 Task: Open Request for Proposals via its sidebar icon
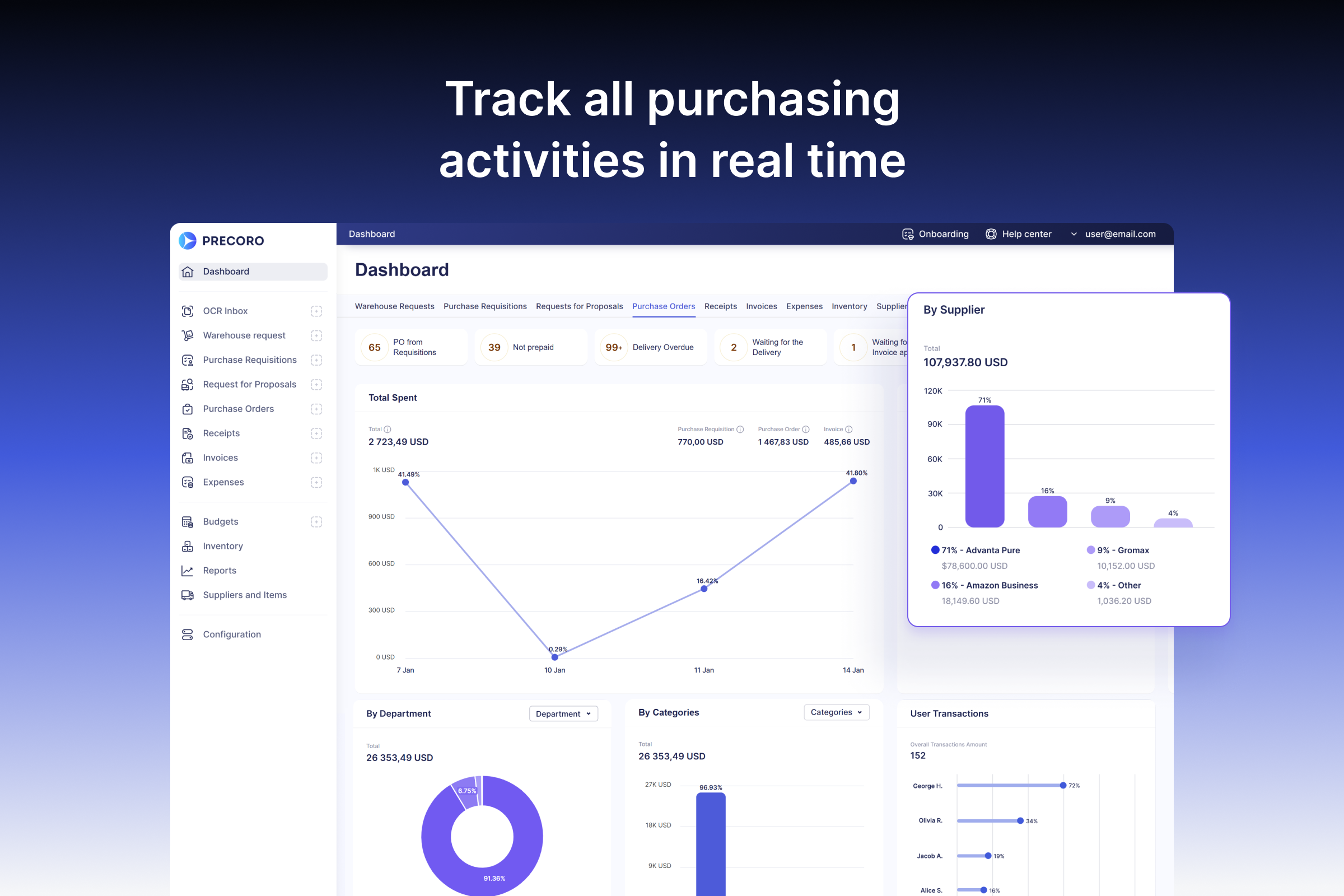click(188, 384)
